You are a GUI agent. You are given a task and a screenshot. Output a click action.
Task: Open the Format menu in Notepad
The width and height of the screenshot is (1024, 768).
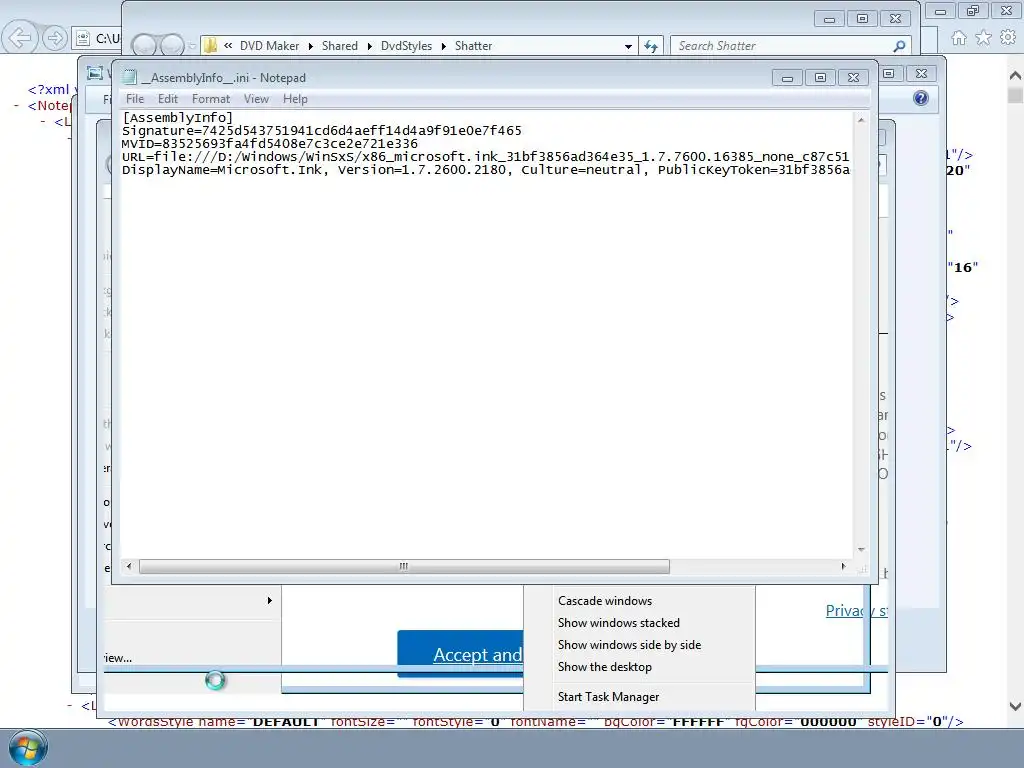[x=211, y=99]
